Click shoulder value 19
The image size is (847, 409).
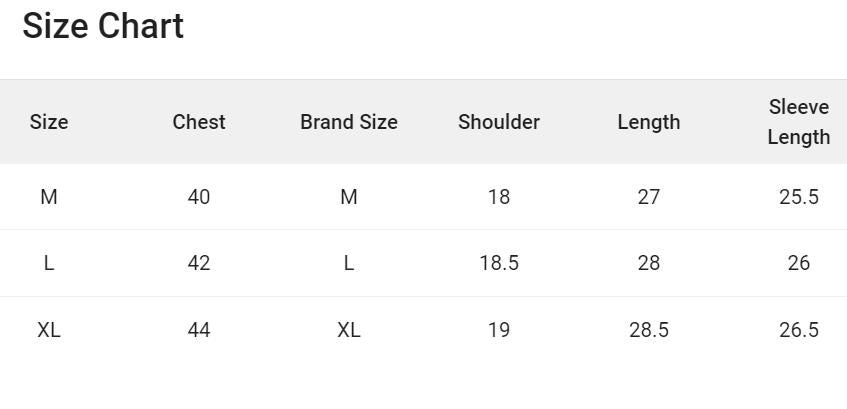499,330
